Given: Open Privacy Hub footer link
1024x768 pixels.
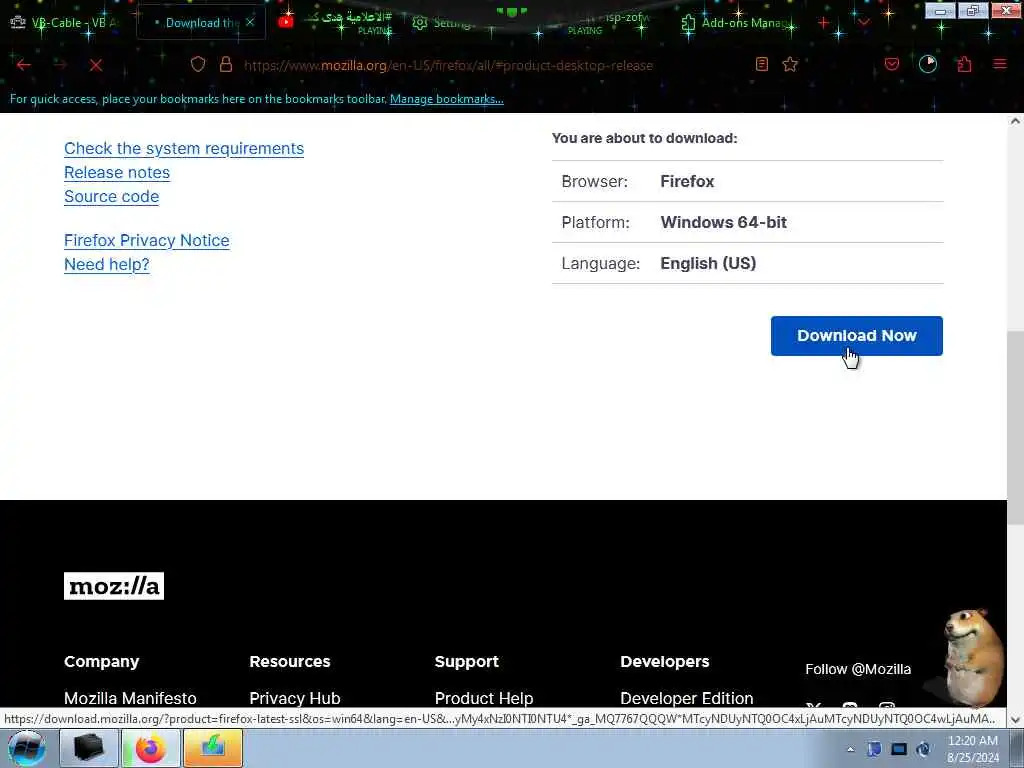Looking at the screenshot, I should [295, 698].
